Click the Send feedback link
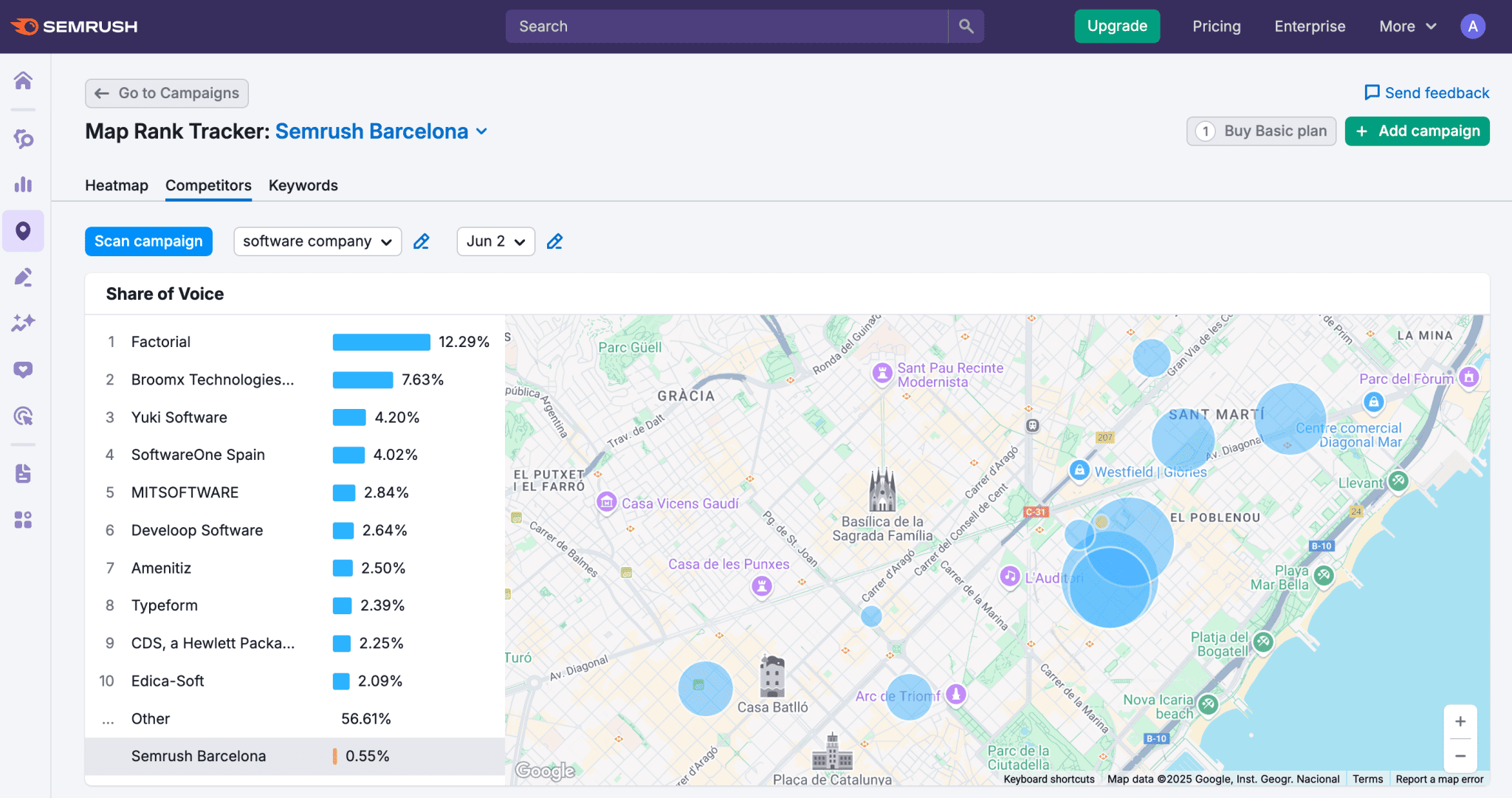 click(1426, 93)
